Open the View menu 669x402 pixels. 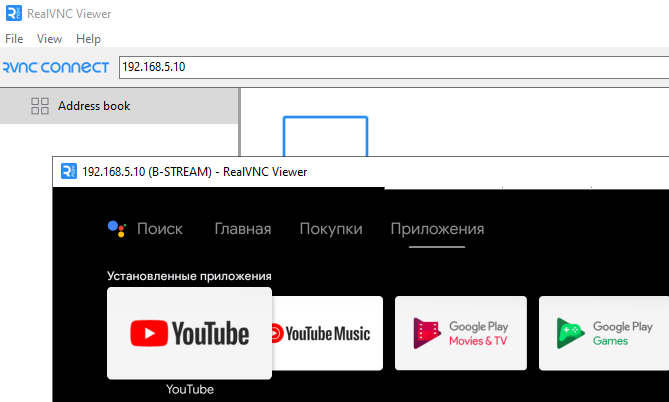[x=49, y=39]
